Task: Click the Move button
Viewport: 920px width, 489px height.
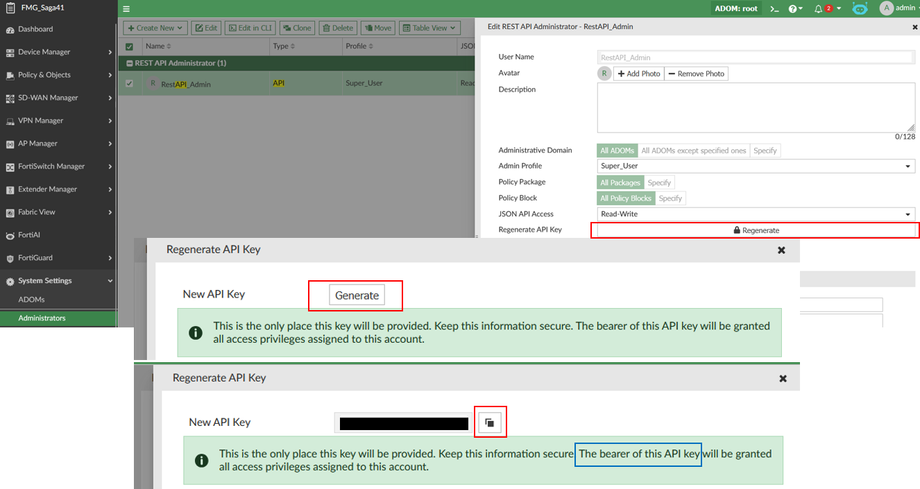Action: (378, 28)
